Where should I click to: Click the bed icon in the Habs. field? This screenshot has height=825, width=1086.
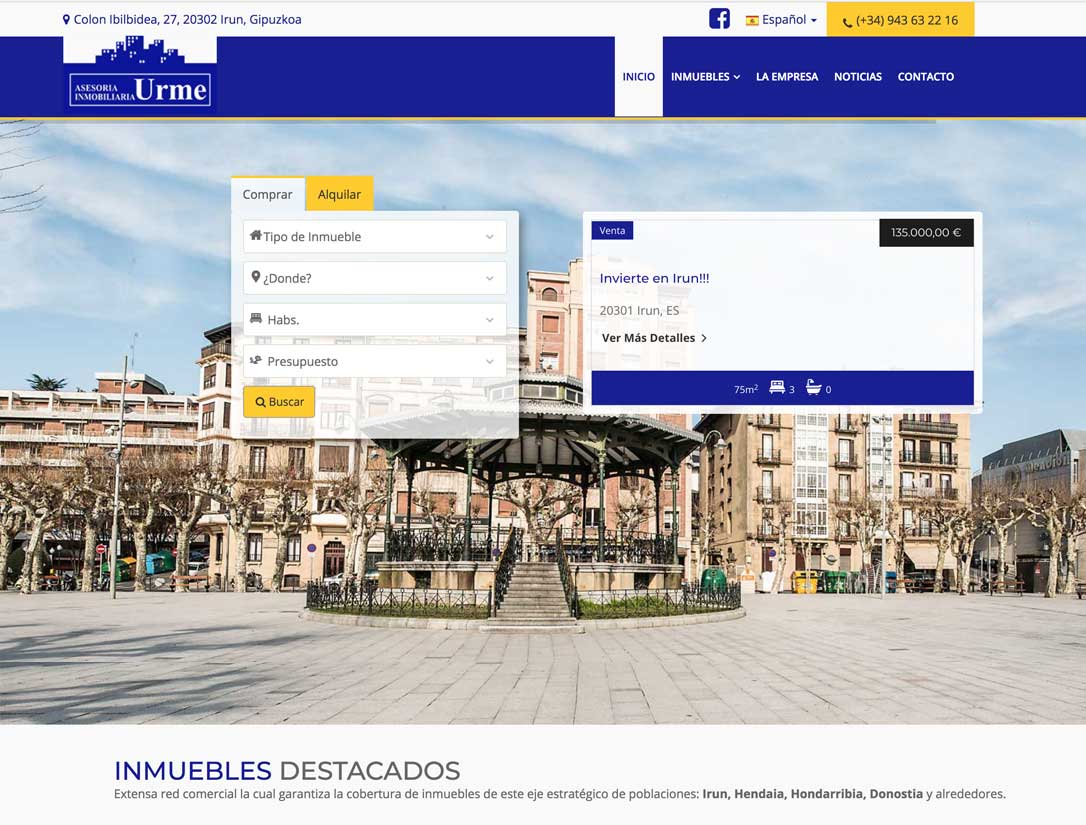tap(257, 319)
